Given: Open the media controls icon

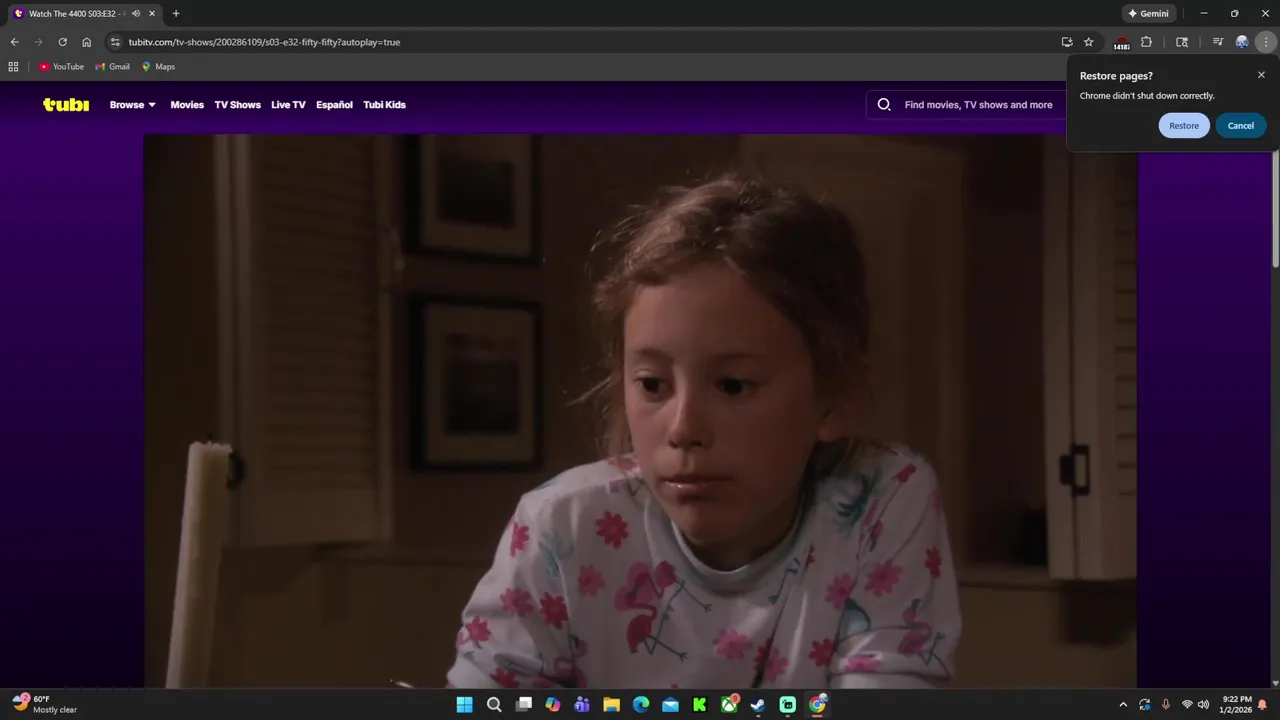Looking at the screenshot, I should (x=1217, y=42).
